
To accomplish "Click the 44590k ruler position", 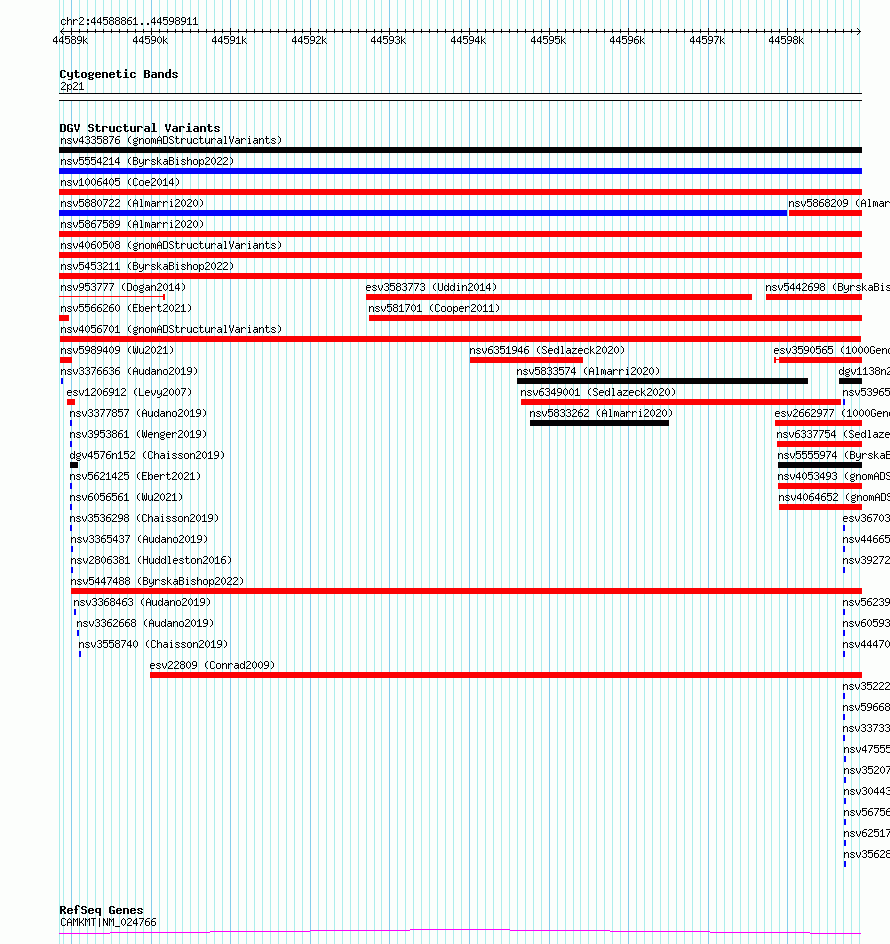I will 150,40.
